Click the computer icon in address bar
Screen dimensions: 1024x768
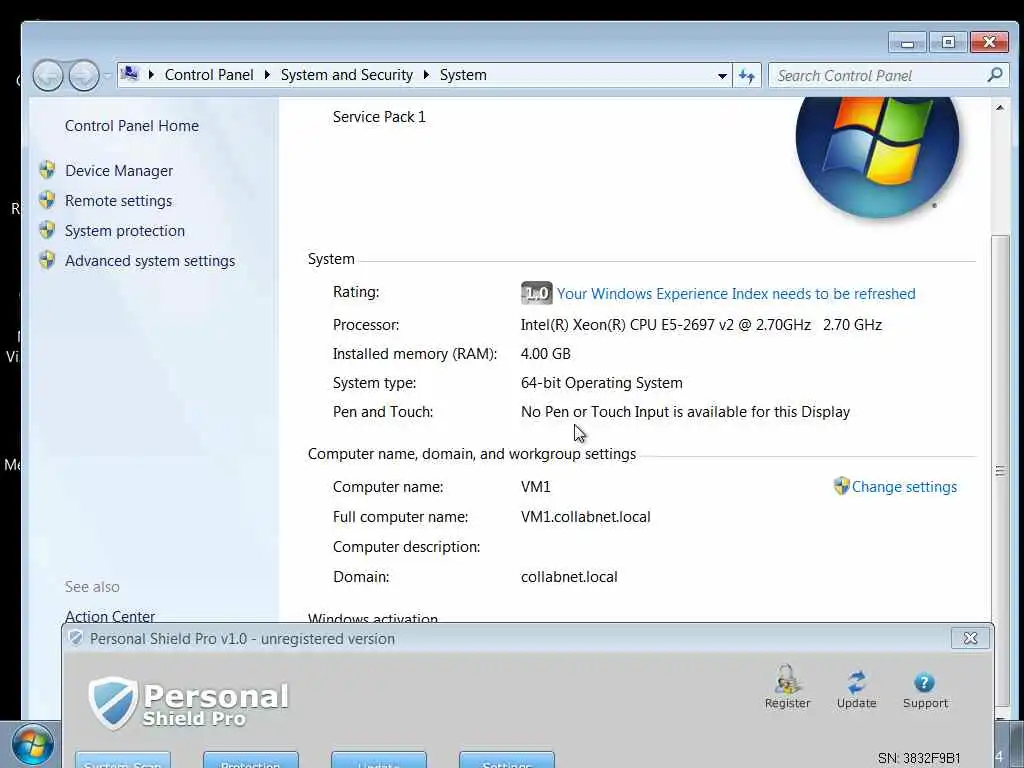point(130,73)
